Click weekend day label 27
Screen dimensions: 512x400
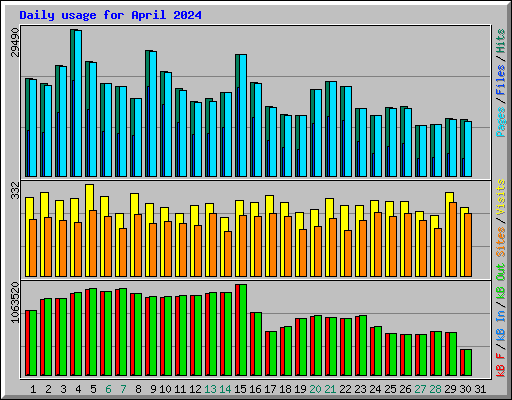pyautogui.click(x=420, y=389)
